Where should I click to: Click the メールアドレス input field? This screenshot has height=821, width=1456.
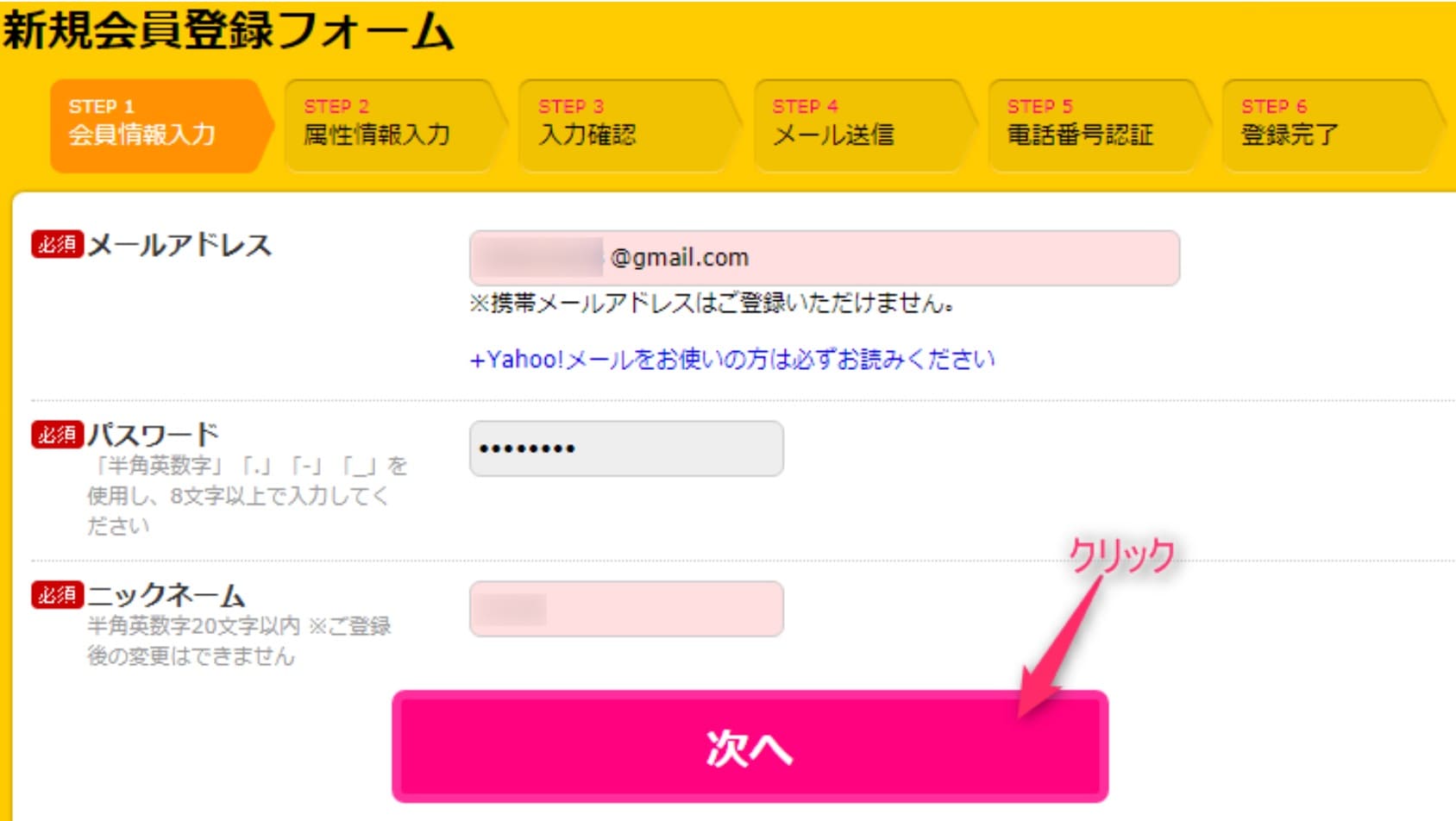coord(825,258)
